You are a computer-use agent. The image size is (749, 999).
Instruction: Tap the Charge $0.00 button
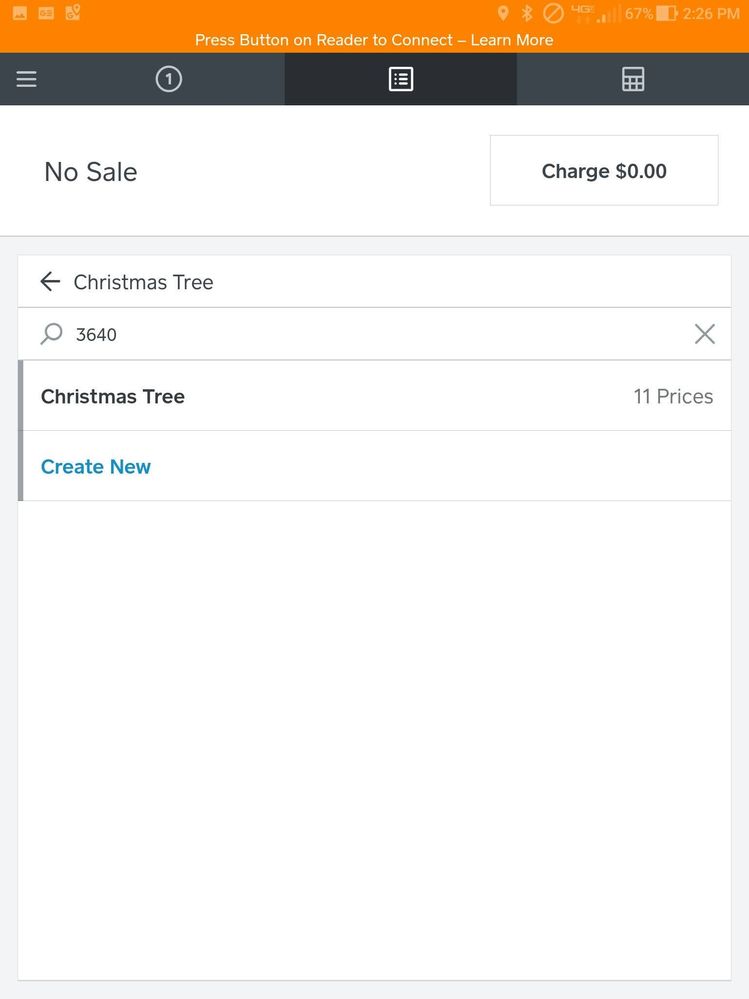tap(604, 171)
